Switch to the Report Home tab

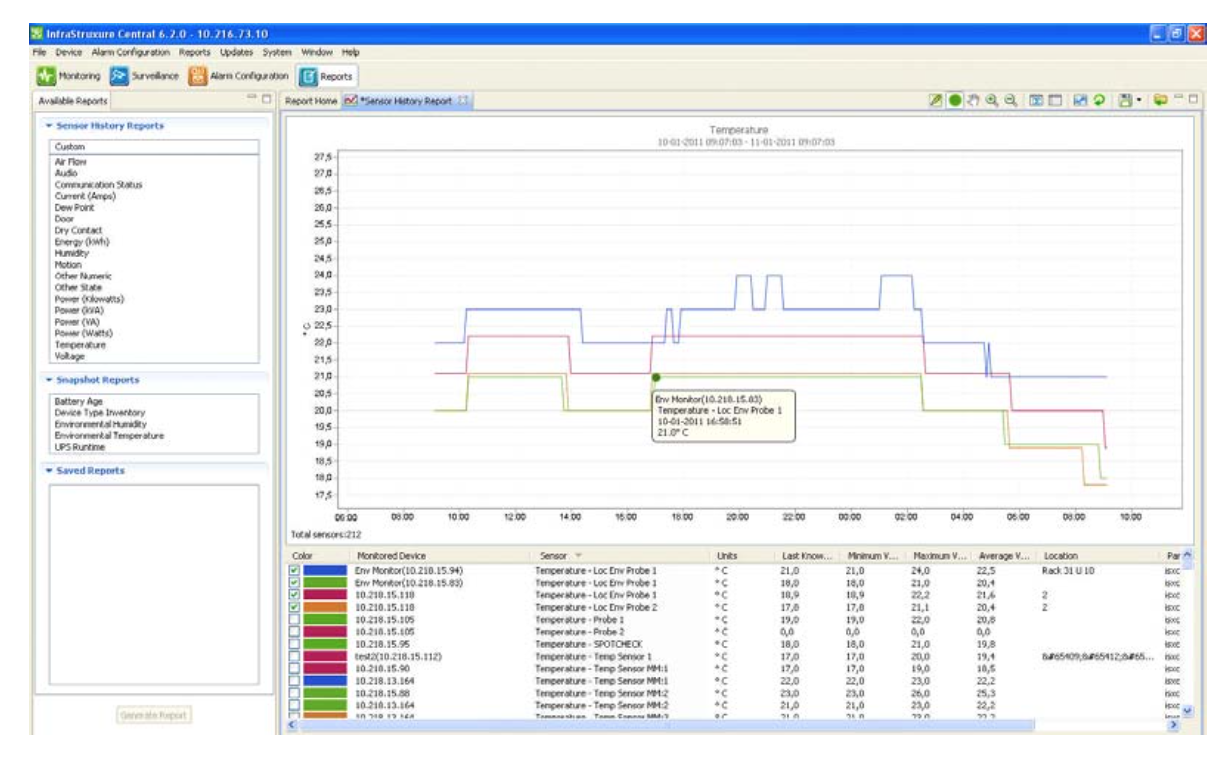pos(311,101)
